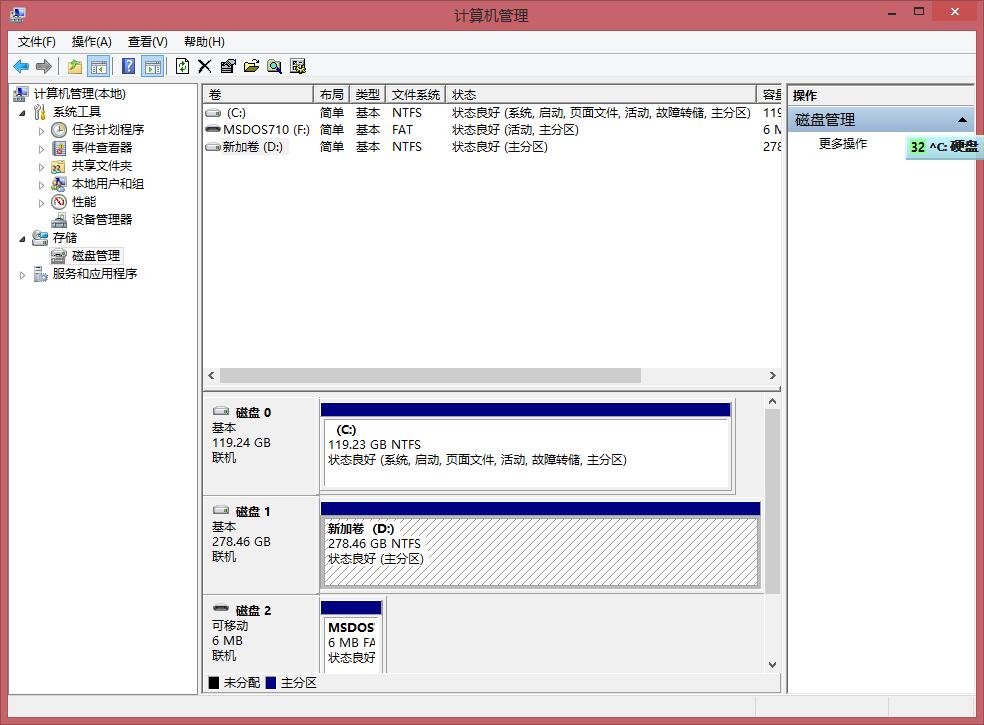Click the 共享文件夹 icon
Screen dimensions: 984x725
click(58, 166)
